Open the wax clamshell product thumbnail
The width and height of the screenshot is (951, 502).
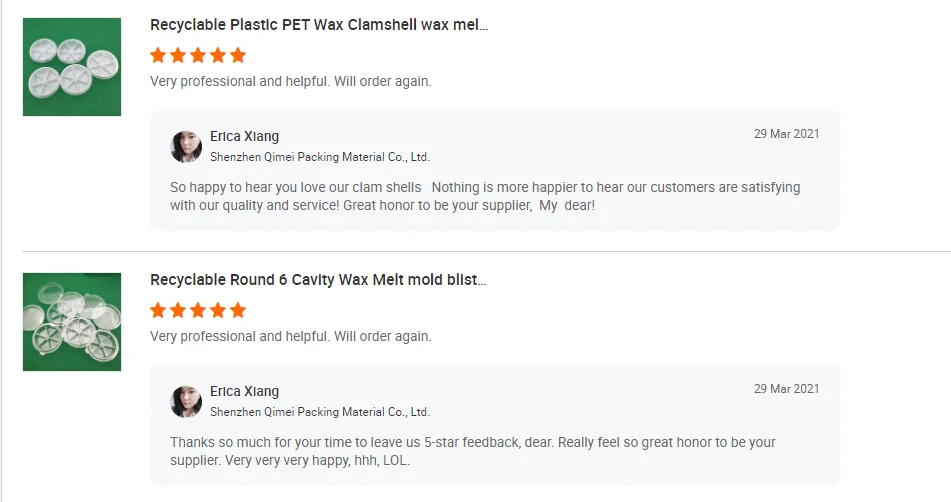coord(72,67)
